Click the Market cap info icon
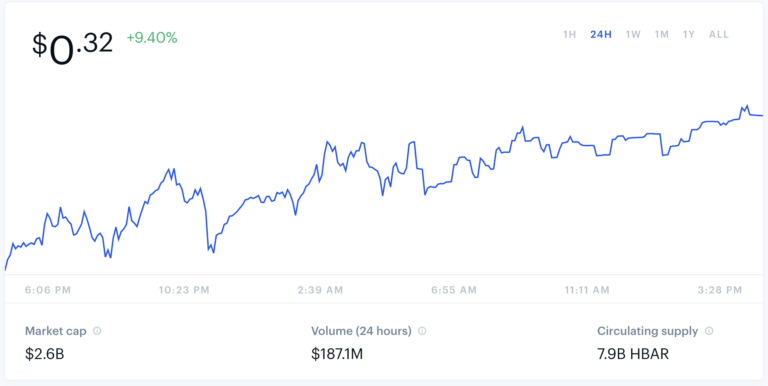 97,331
